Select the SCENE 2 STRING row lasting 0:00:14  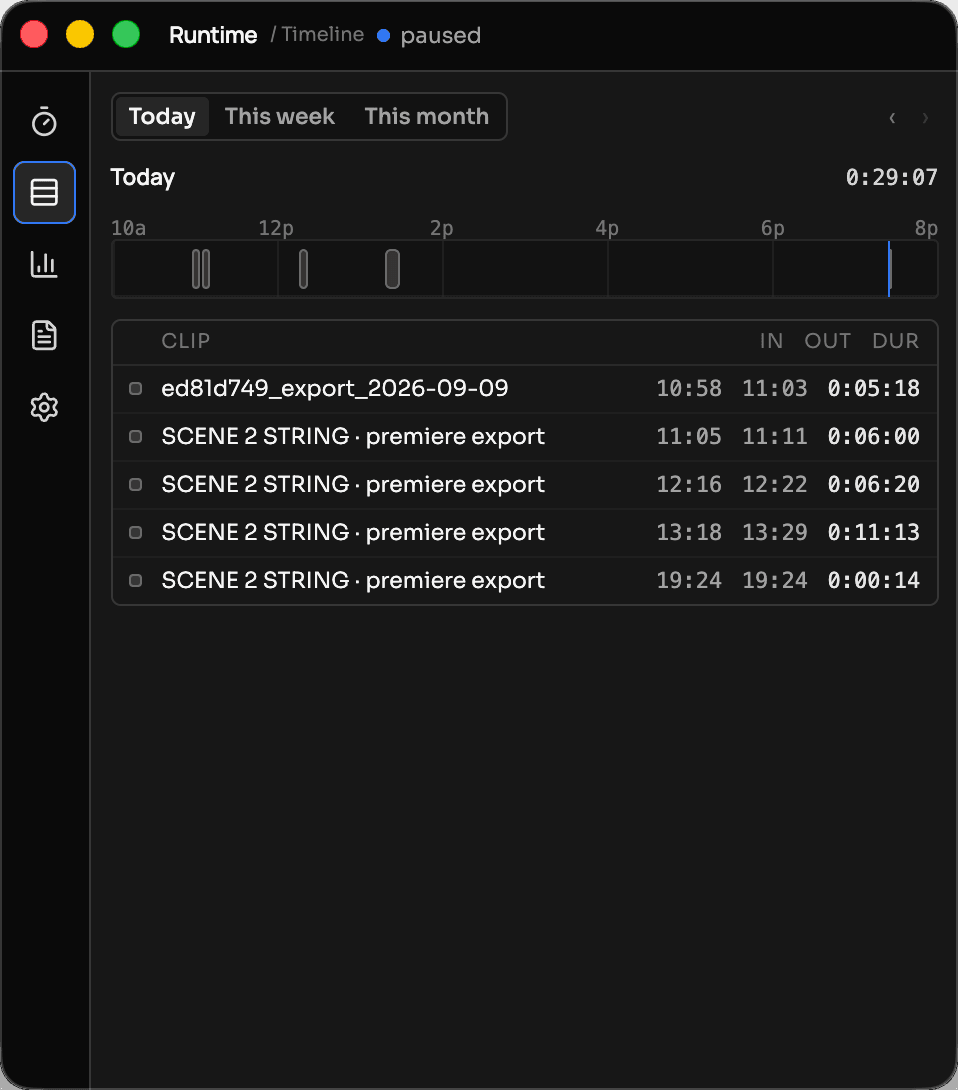tap(525, 580)
